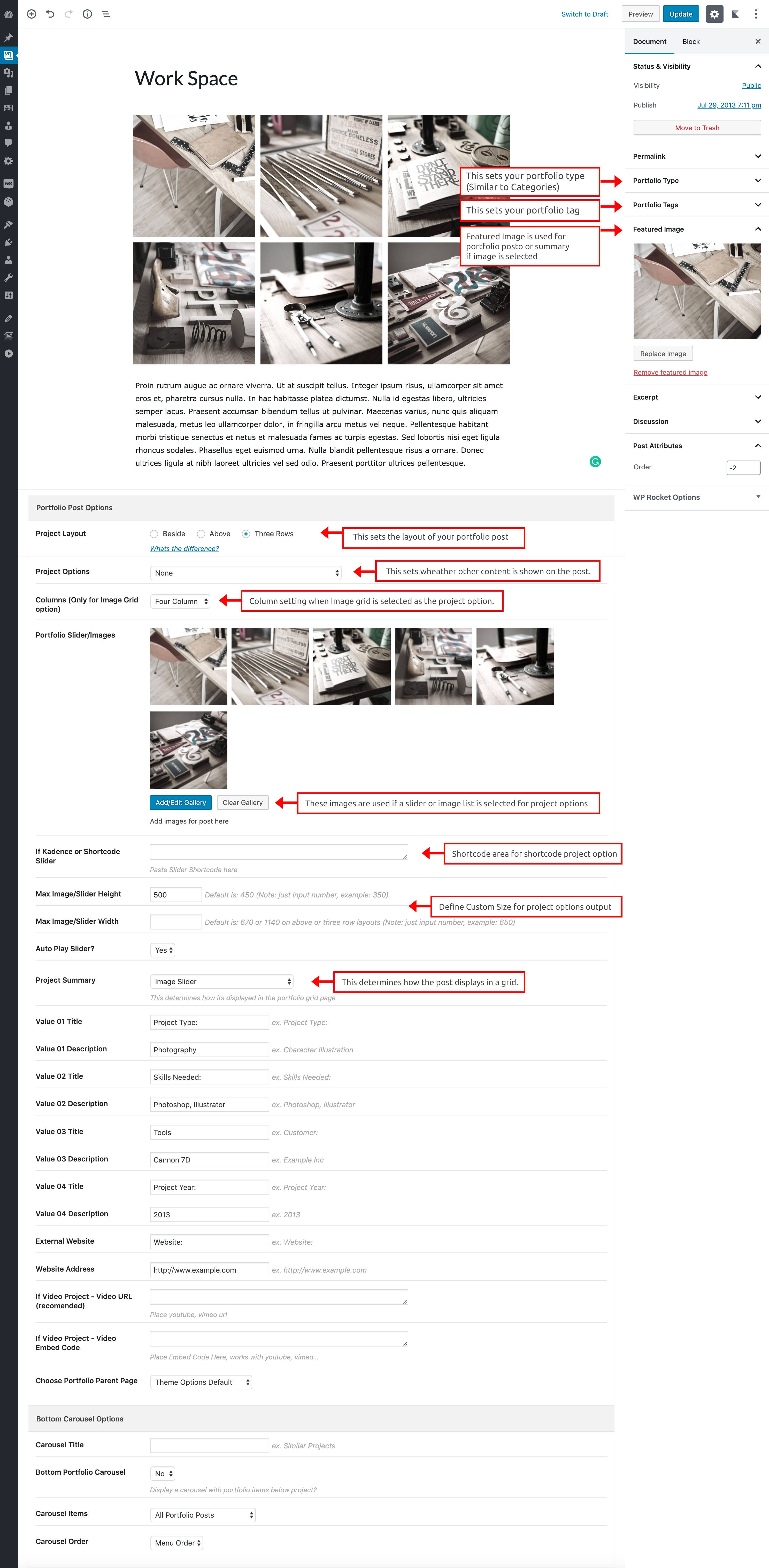Open the circular play button sidebar icon
Screen dimensions: 769x1568
point(9,354)
